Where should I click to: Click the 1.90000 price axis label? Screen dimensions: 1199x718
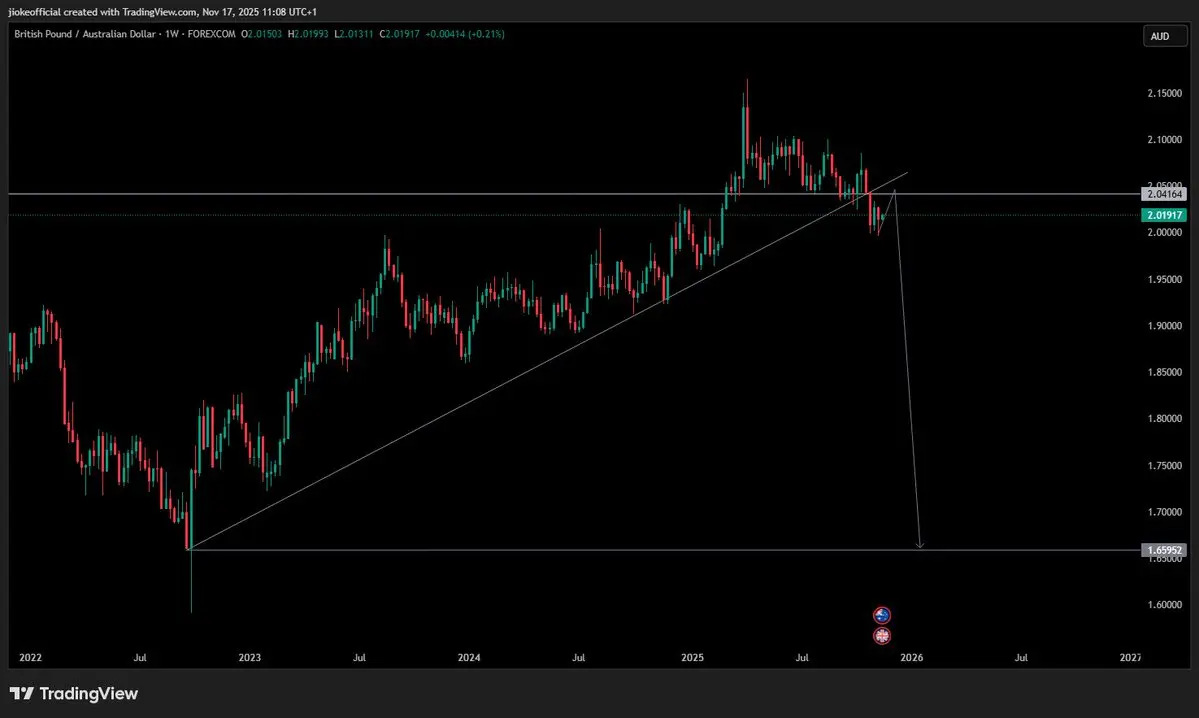coord(1164,326)
